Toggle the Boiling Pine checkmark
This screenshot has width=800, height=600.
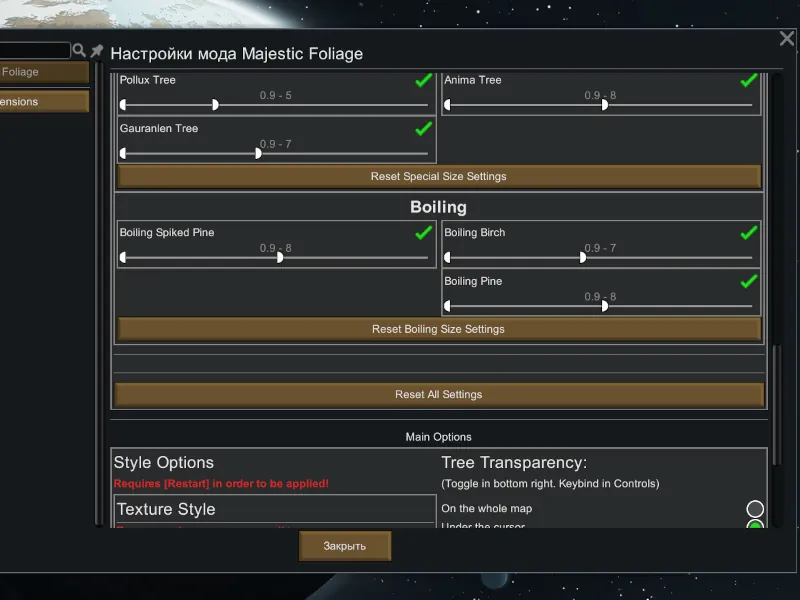point(748,282)
